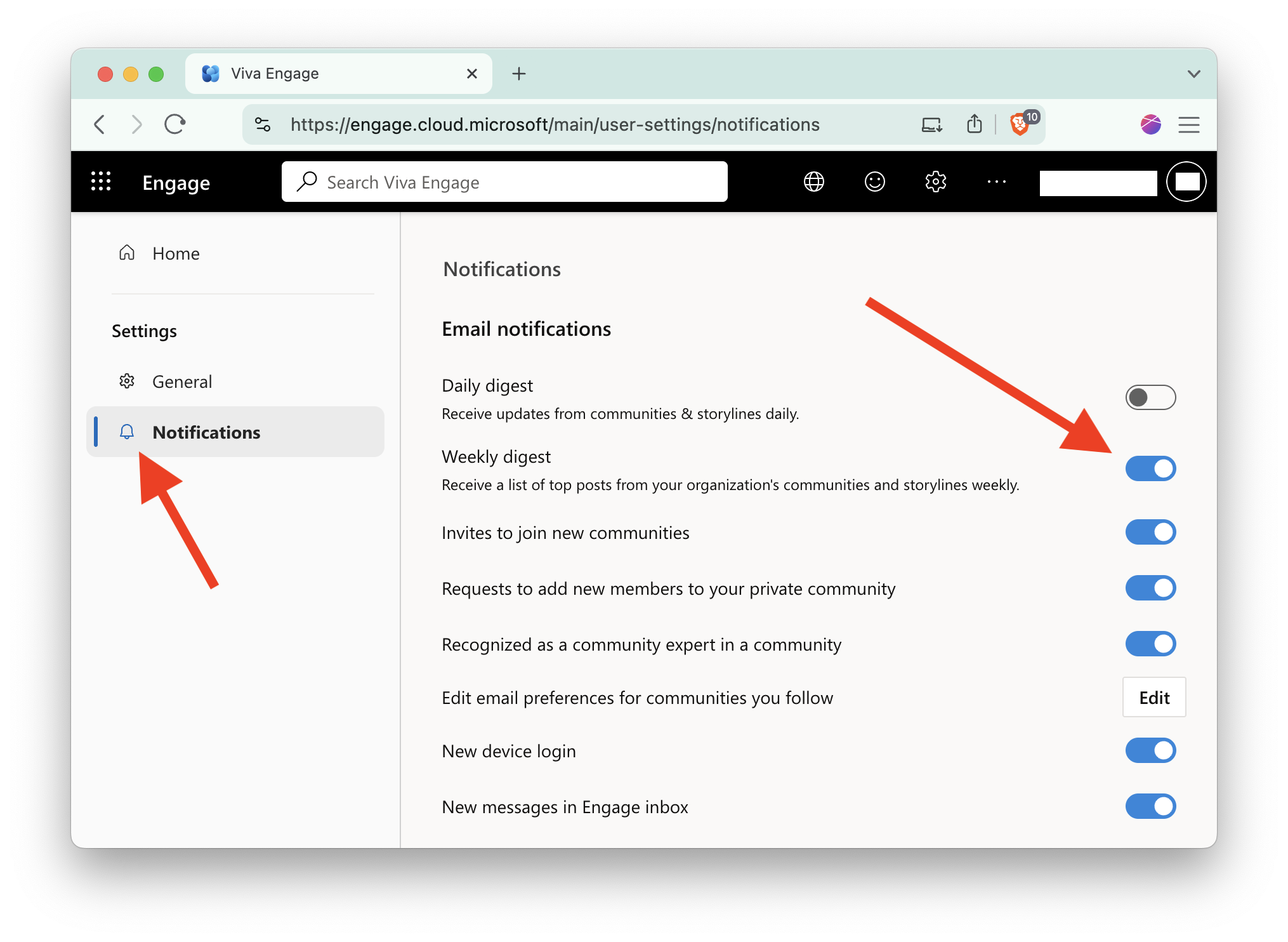This screenshot has height=942, width=1288.
Task: Click the globe network icon in header
Action: pos(813,182)
